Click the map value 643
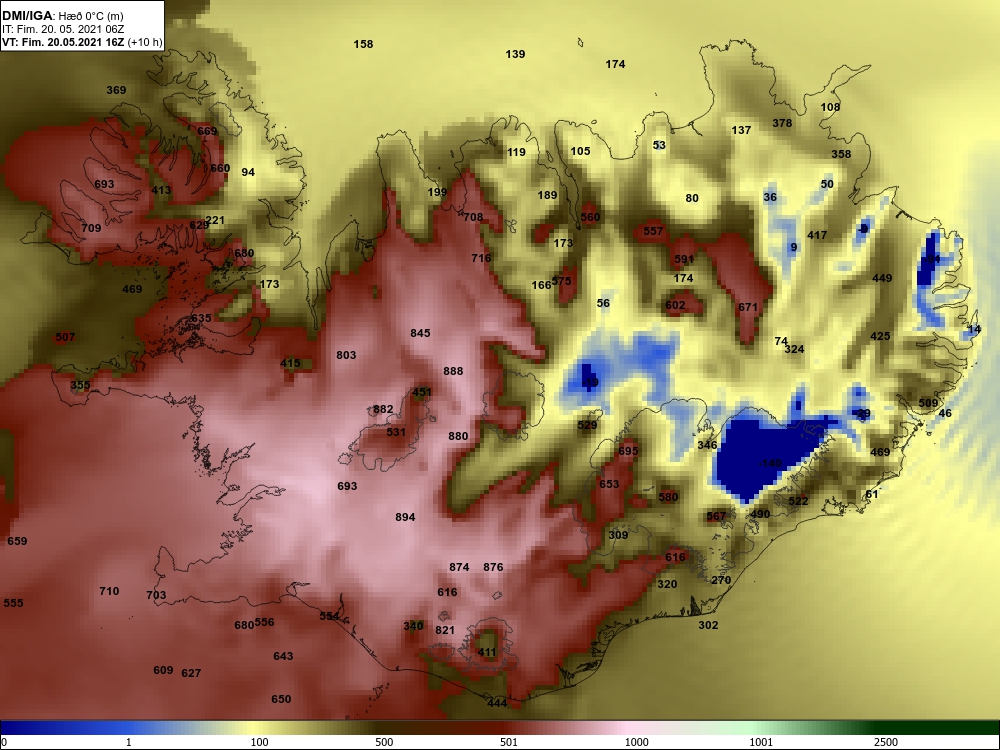1000x750 pixels. pos(283,656)
